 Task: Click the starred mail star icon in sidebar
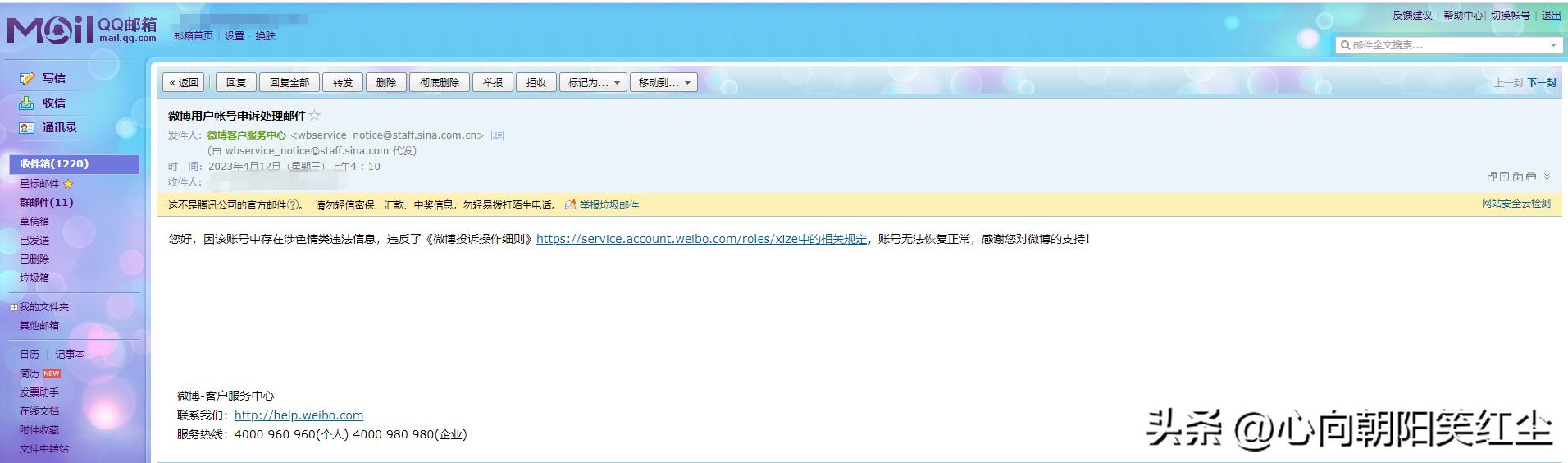click(x=68, y=184)
